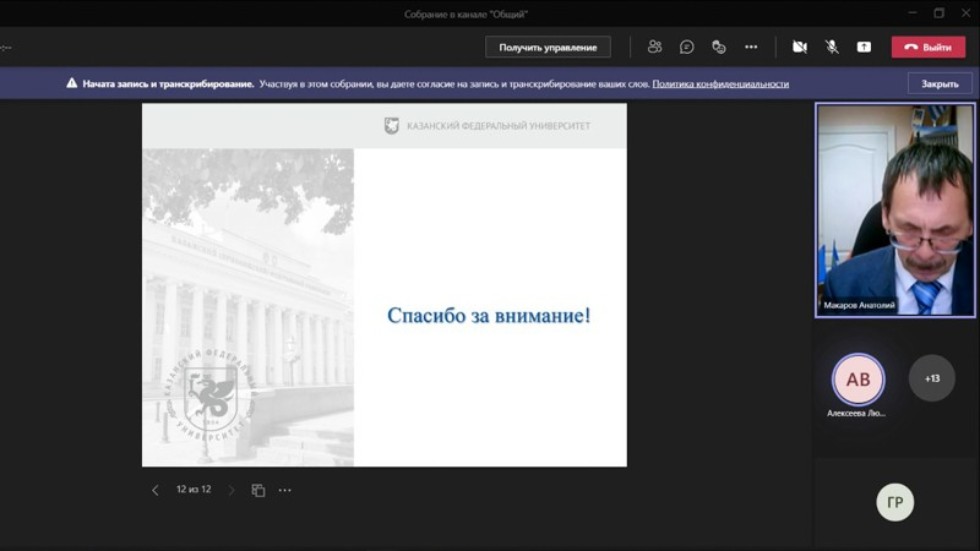Show the +13 additional participants
Viewport: 980px width, 551px height.
click(931, 379)
